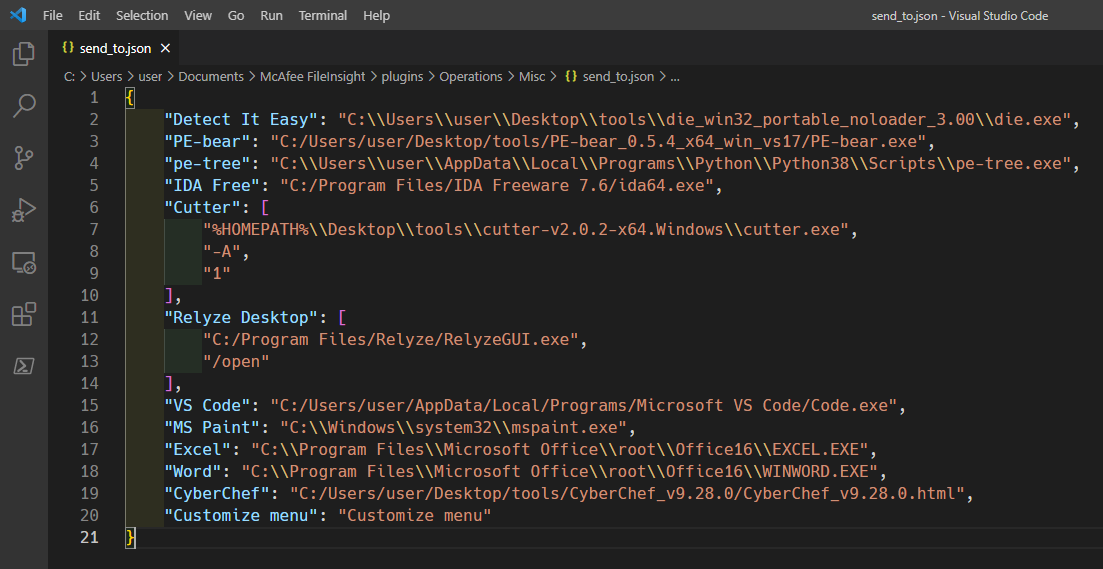The height and width of the screenshot is (569, 1103).
Task: Open the View menu
Action: click(198, 15)
